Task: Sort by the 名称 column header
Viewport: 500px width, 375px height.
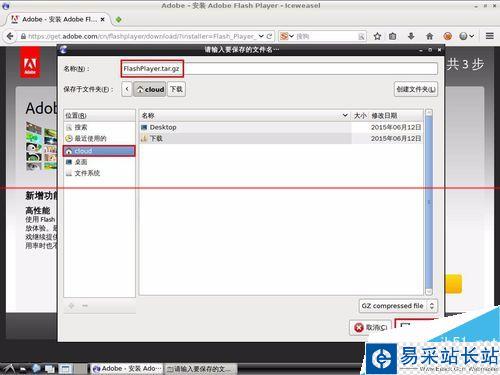Action: coord(245,115)
